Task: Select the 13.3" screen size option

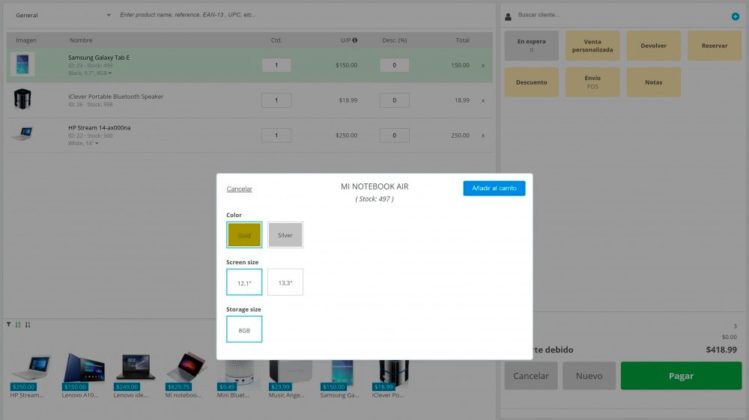Action: click(x=285, y=282)
